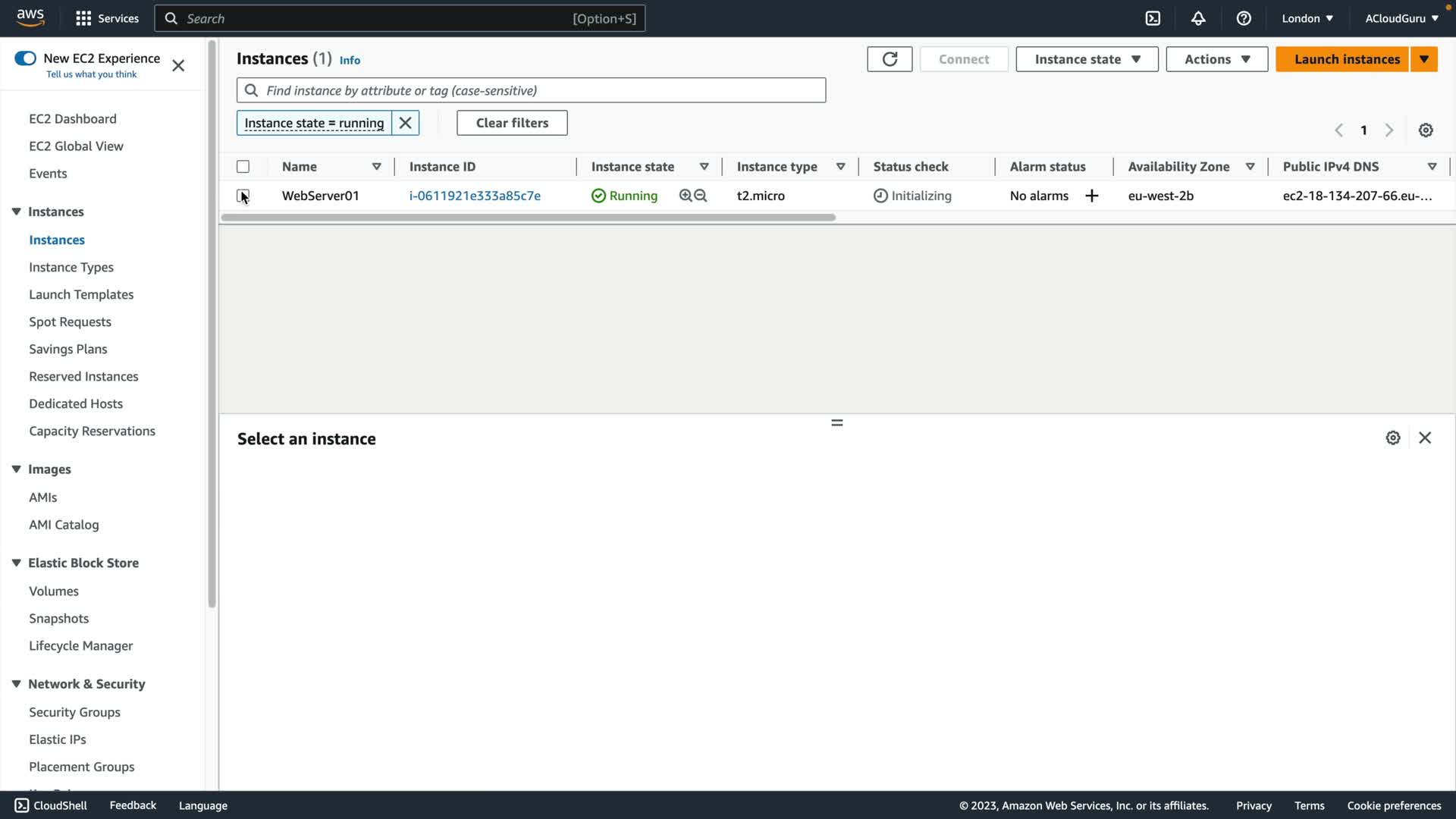Open CloudShell icon in top navigation bar
1456x819 pixels.
(x=1153, y=18)
